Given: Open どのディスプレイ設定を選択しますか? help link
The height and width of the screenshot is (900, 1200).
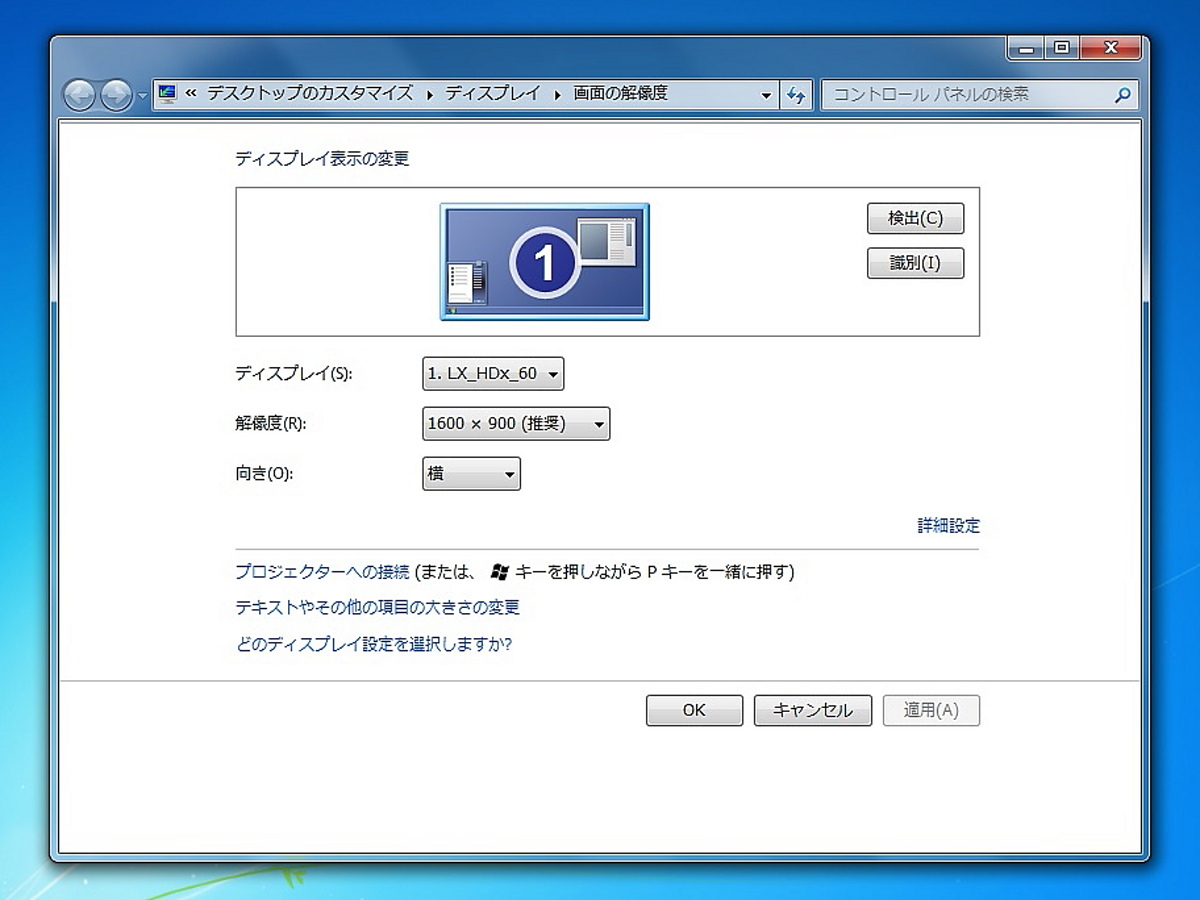Looking at the screenshot, I should 373,644.
